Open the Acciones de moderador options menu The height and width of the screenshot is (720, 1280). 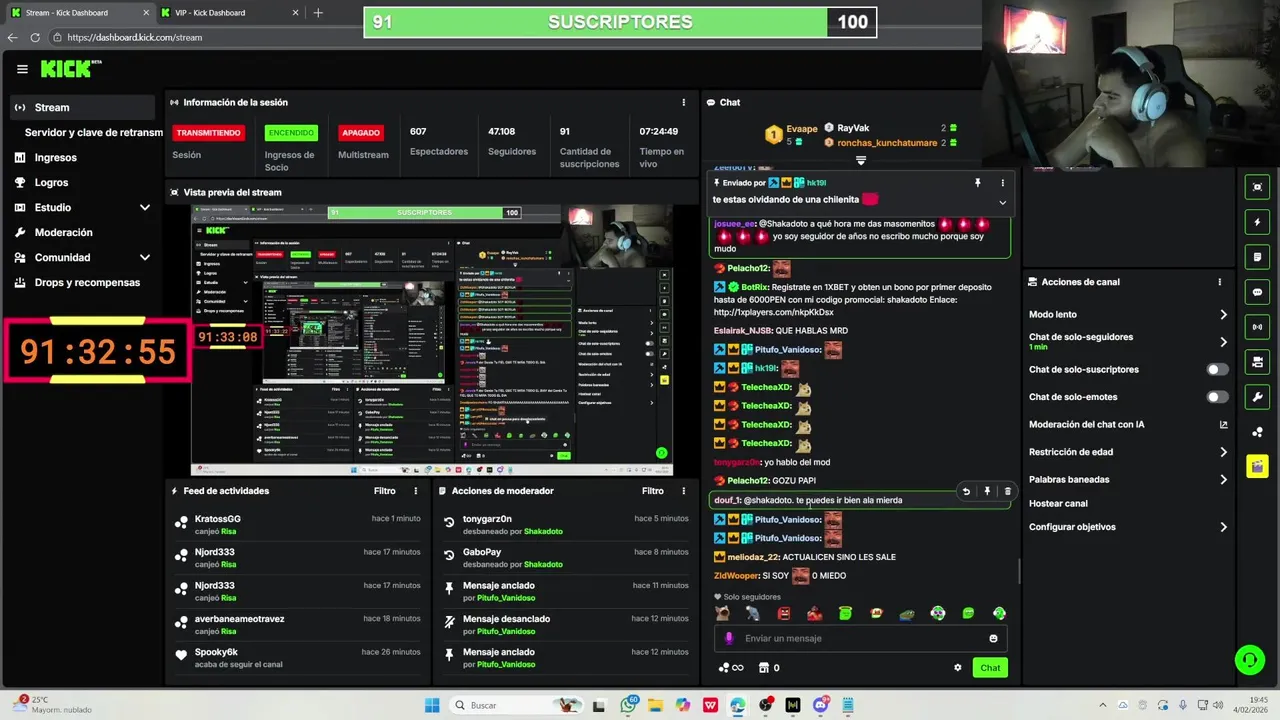click(x=684, y=491)
